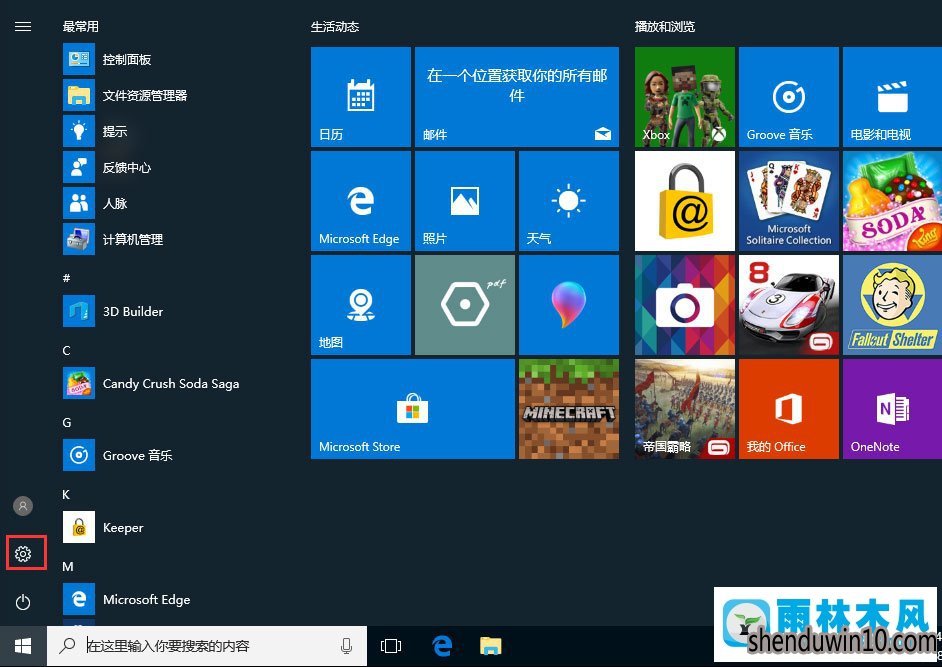This screenshot has width=942, height=667.
Task: Open the Settings gear icon
Action: click(x=23, y=553)
